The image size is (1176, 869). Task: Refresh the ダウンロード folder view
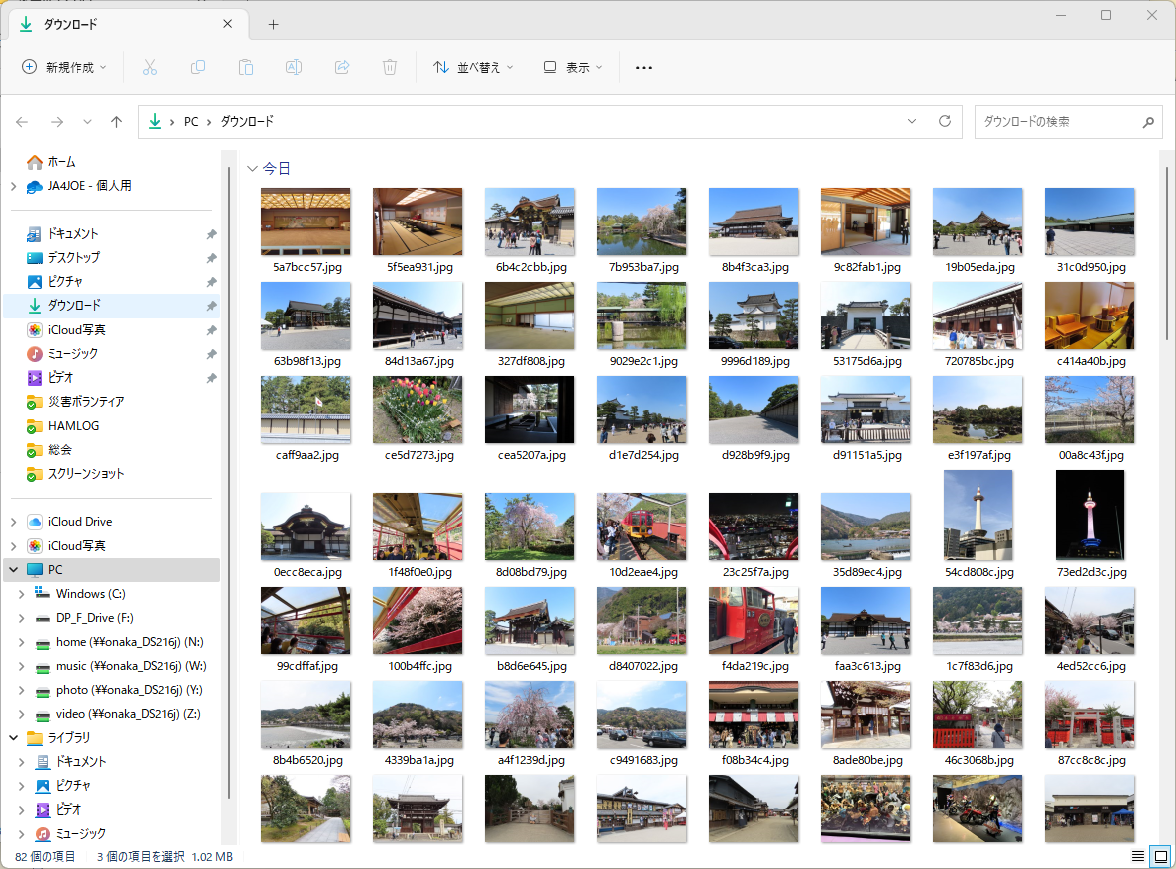click(944, 121)
